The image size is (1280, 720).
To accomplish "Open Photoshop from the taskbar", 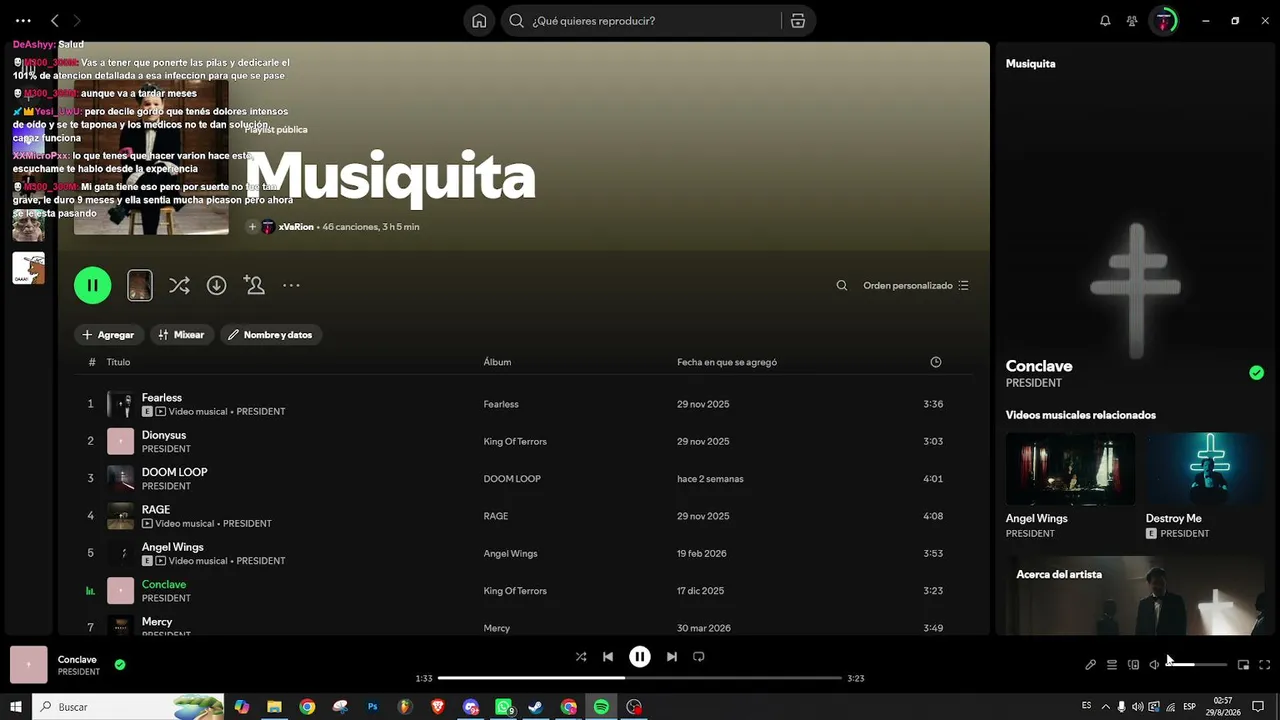I will tap(373, 707).
